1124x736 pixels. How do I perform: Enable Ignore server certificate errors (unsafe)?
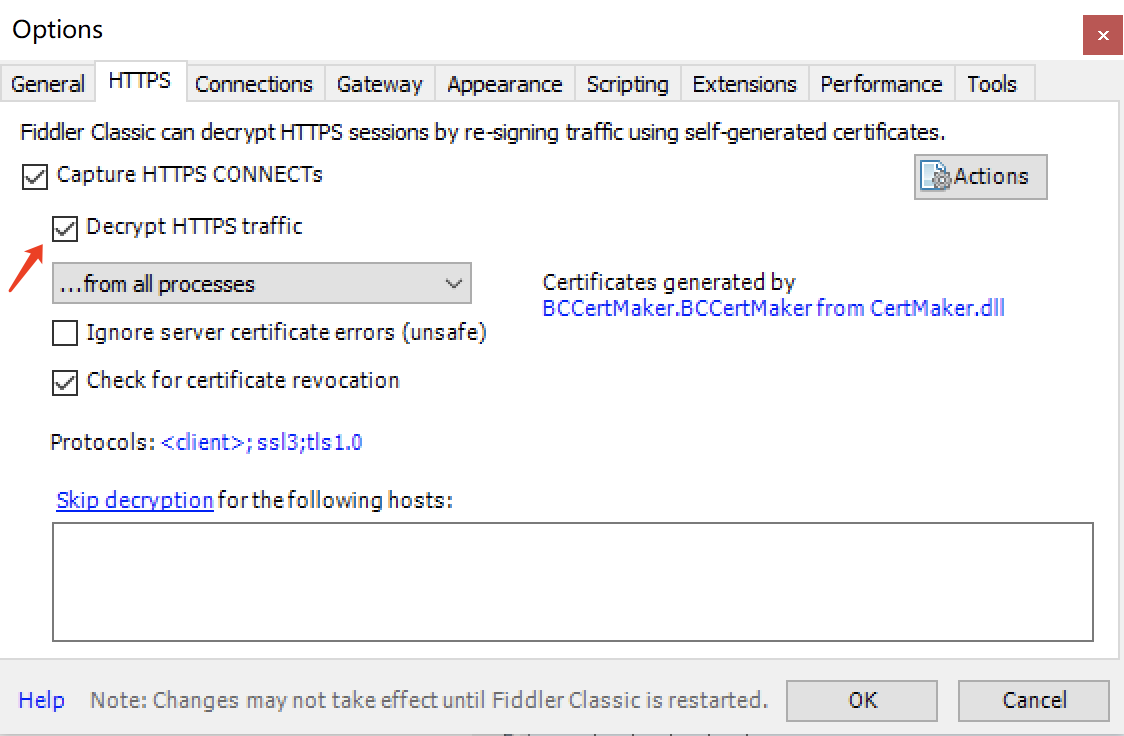tap(65, 333)
